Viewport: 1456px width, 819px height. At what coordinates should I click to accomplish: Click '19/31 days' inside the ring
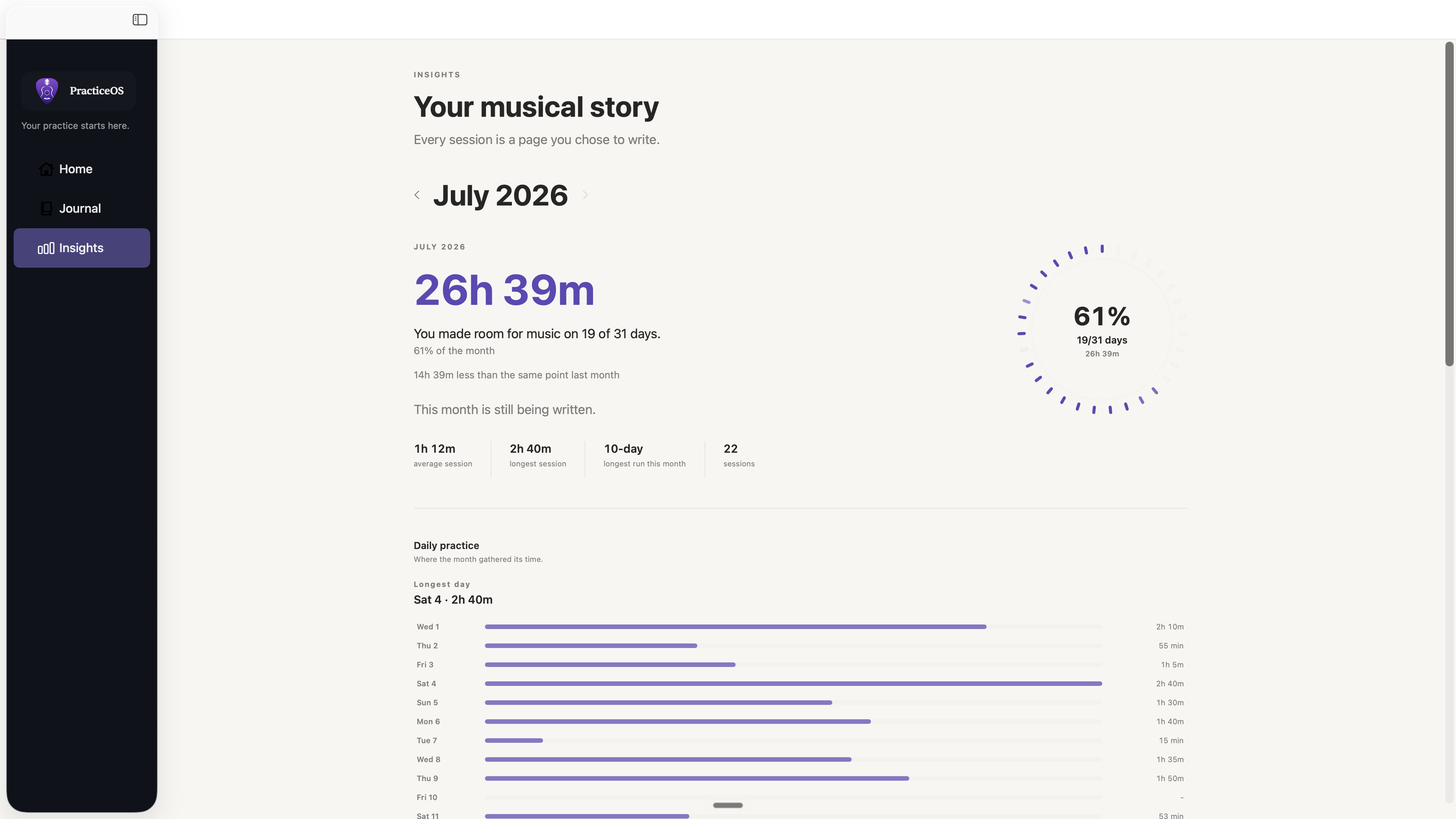coord(1101,340)
